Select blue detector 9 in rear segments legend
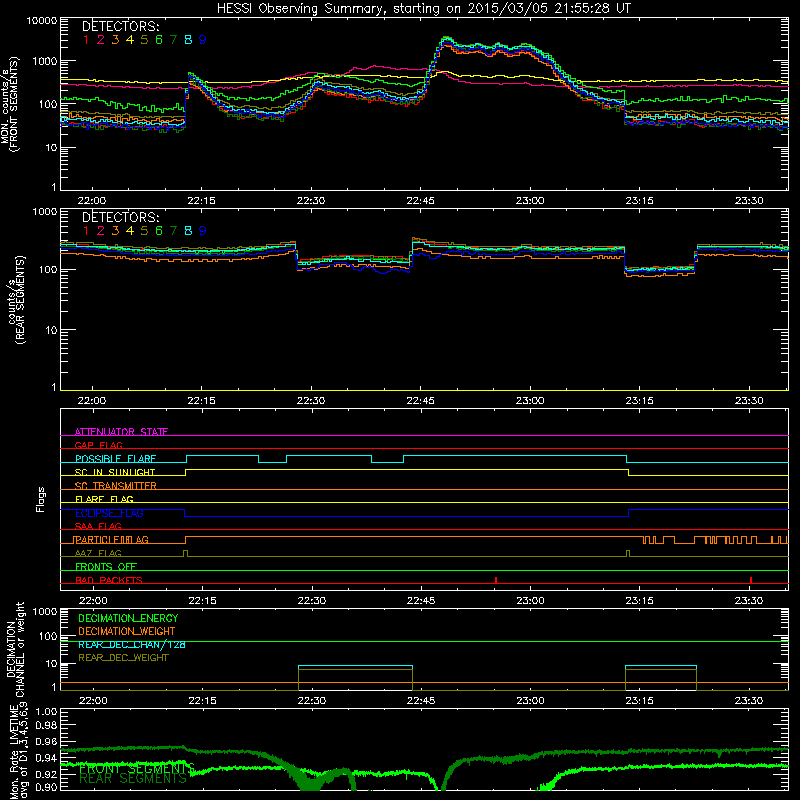800x800 pixels. (x=203, y=231)
